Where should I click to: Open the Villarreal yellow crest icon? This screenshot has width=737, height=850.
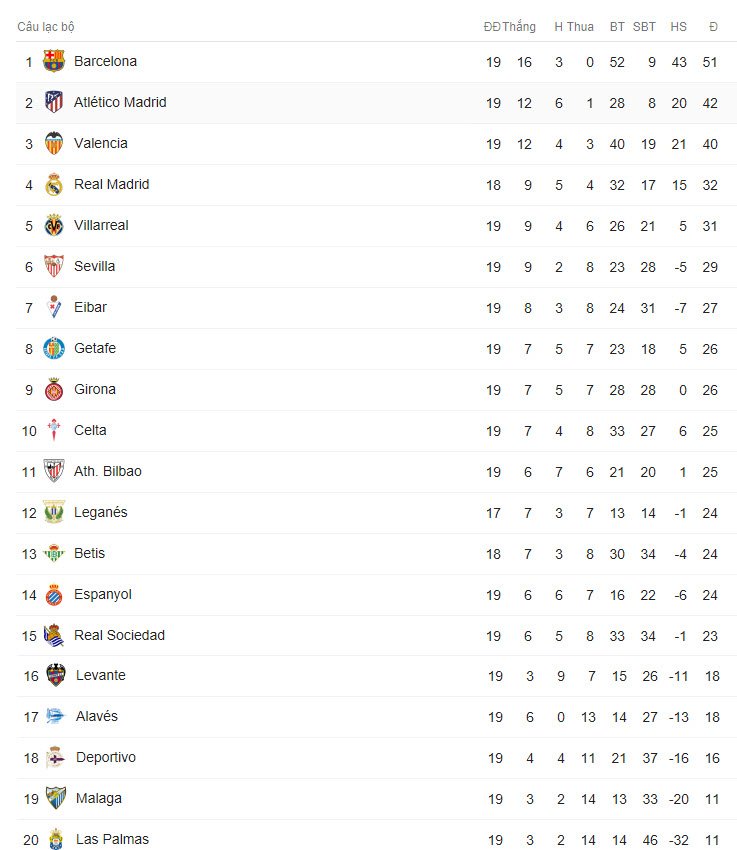[54, 225]
